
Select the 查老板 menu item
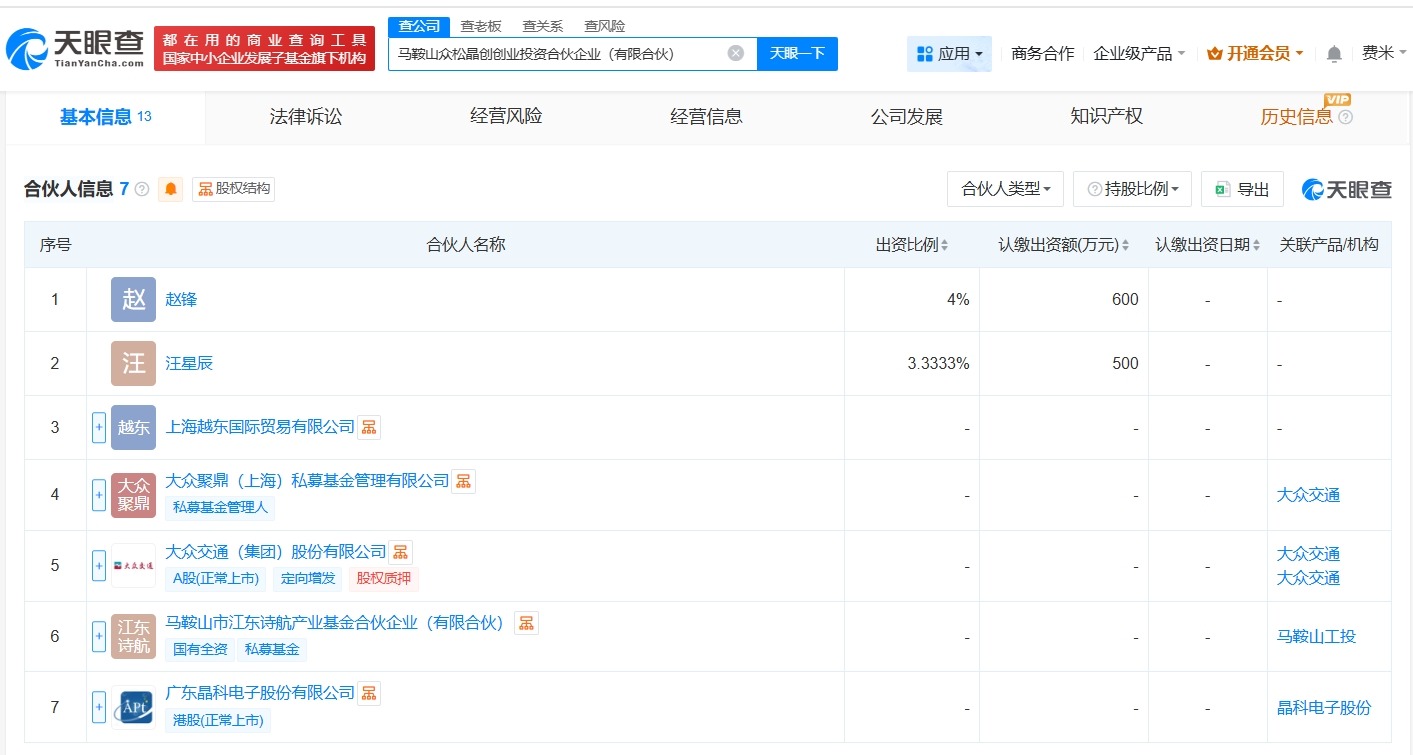pyautogui.click(x=482, y=26)
